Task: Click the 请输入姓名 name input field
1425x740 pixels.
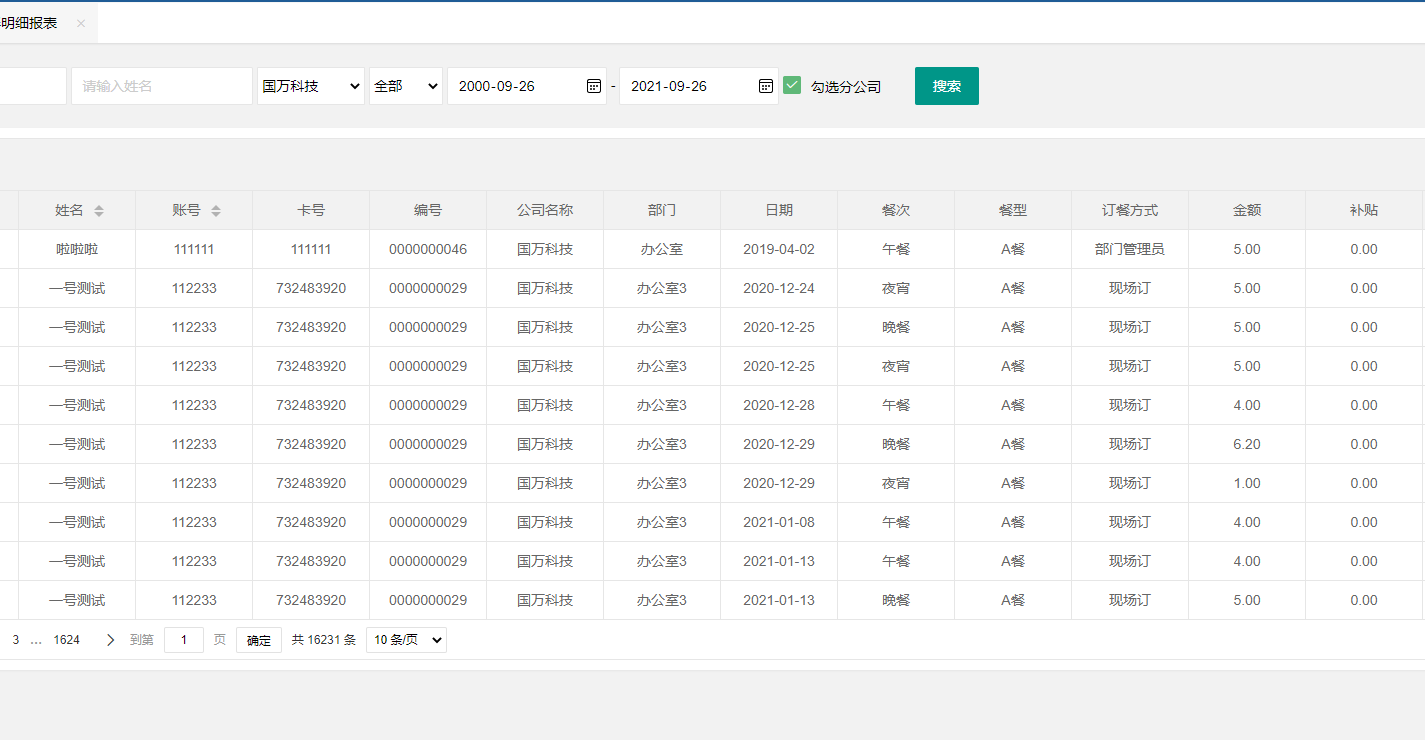Action: pyautogui.click(x=162, y=86)
